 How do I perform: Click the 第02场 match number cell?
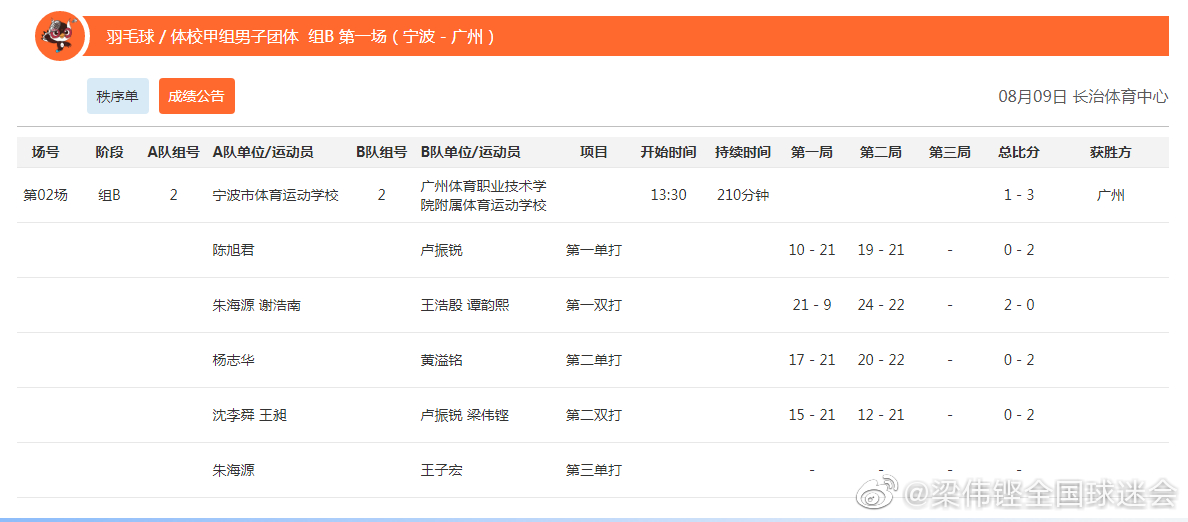[46, 196]
